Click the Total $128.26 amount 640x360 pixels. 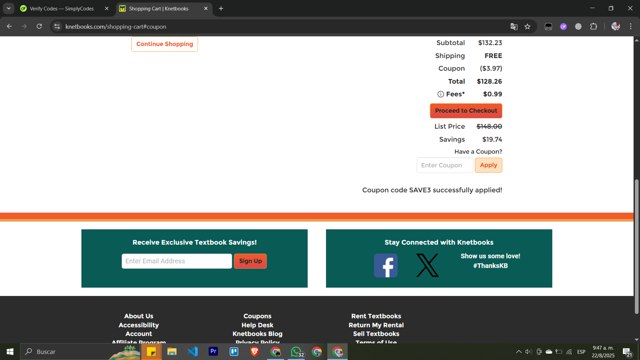[x=489, y=81]
